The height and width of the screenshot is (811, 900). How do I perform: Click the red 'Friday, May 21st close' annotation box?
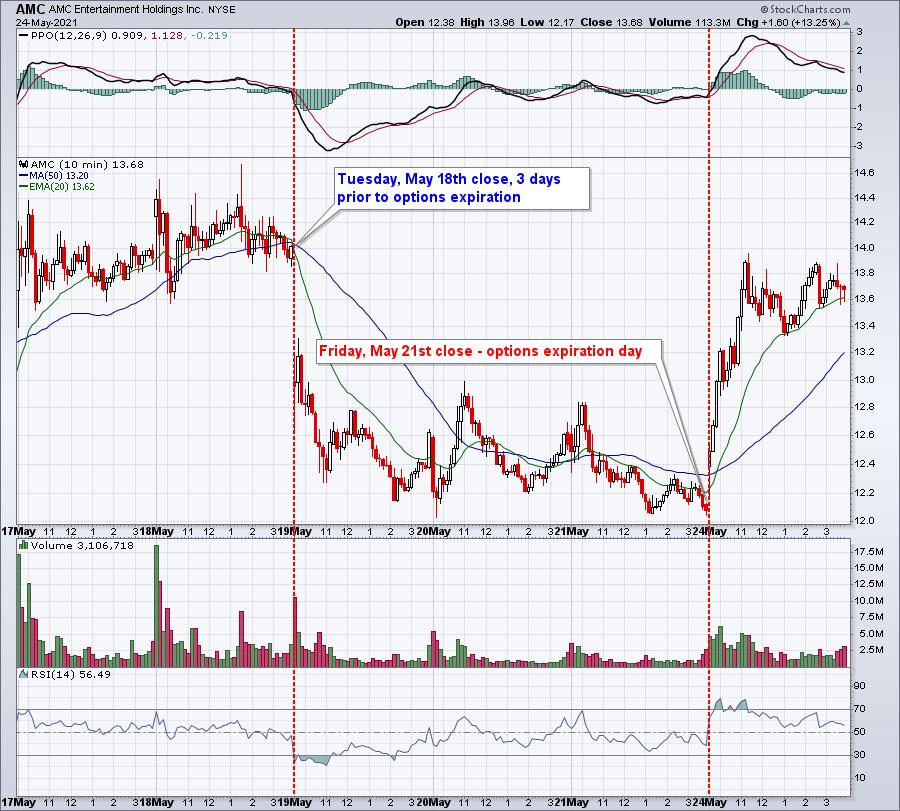tap(488, 351)
